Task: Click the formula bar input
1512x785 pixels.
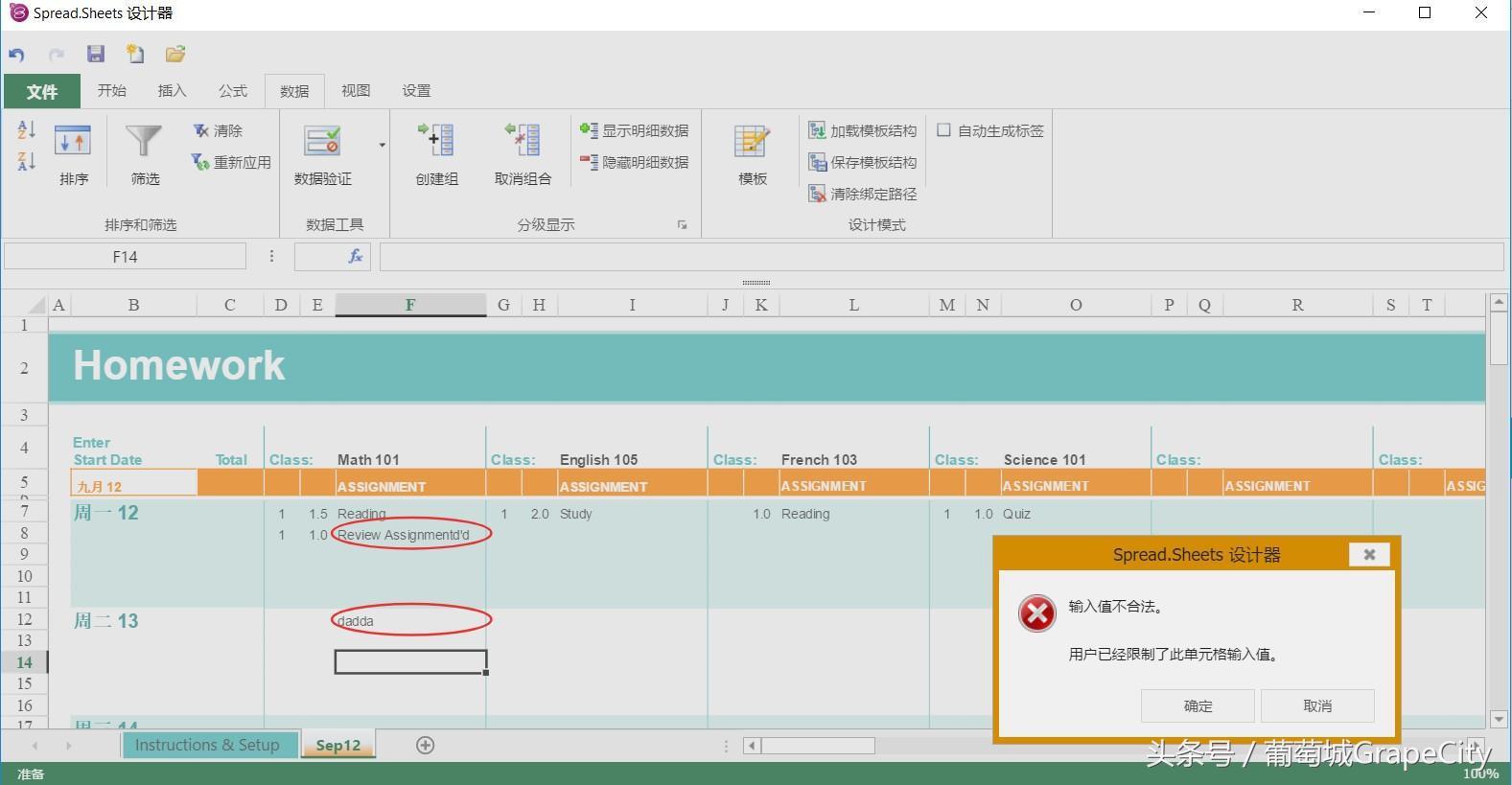Action: [942, 257]
